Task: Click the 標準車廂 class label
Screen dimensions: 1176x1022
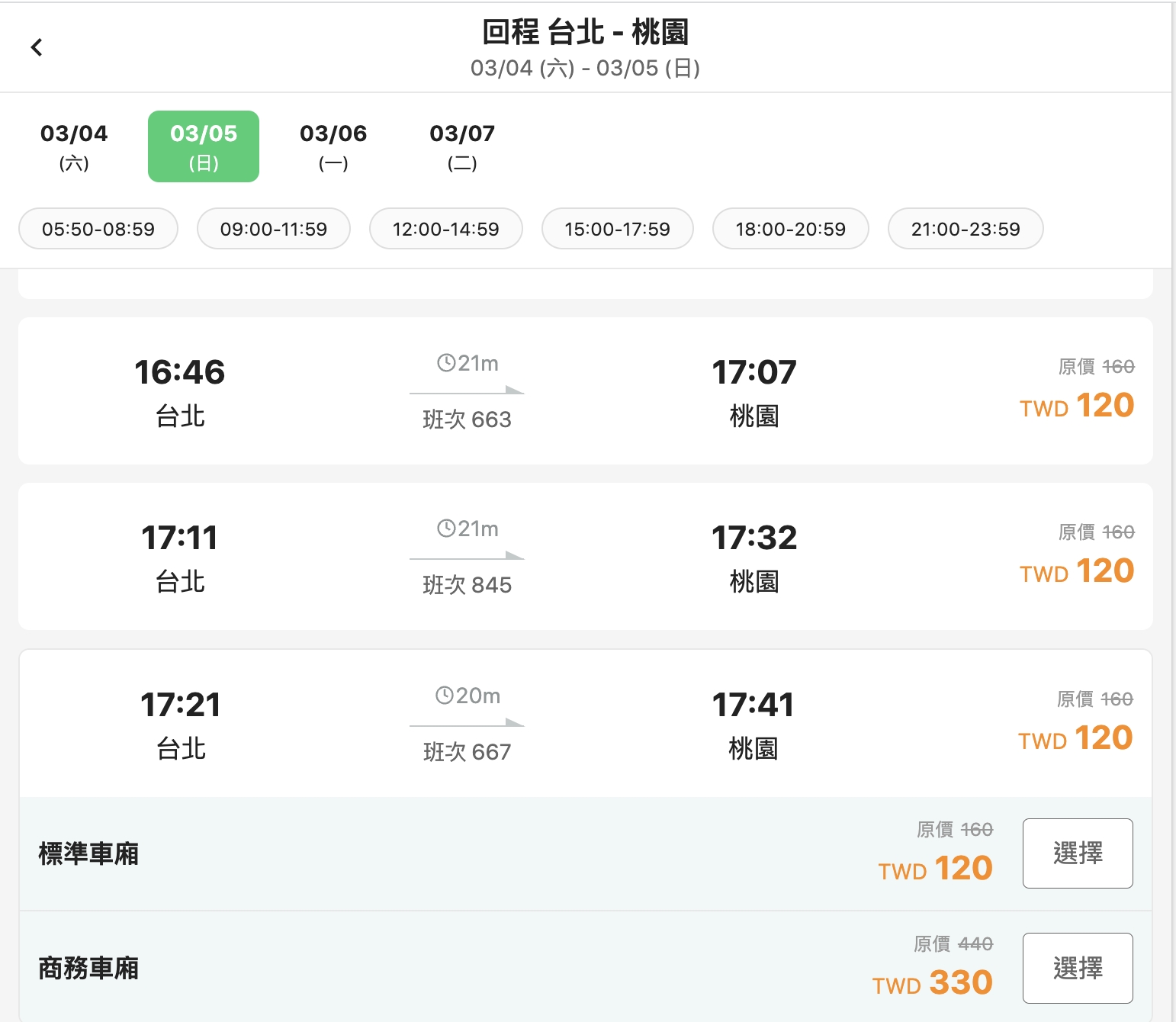Action: click(x=88, y=853)
